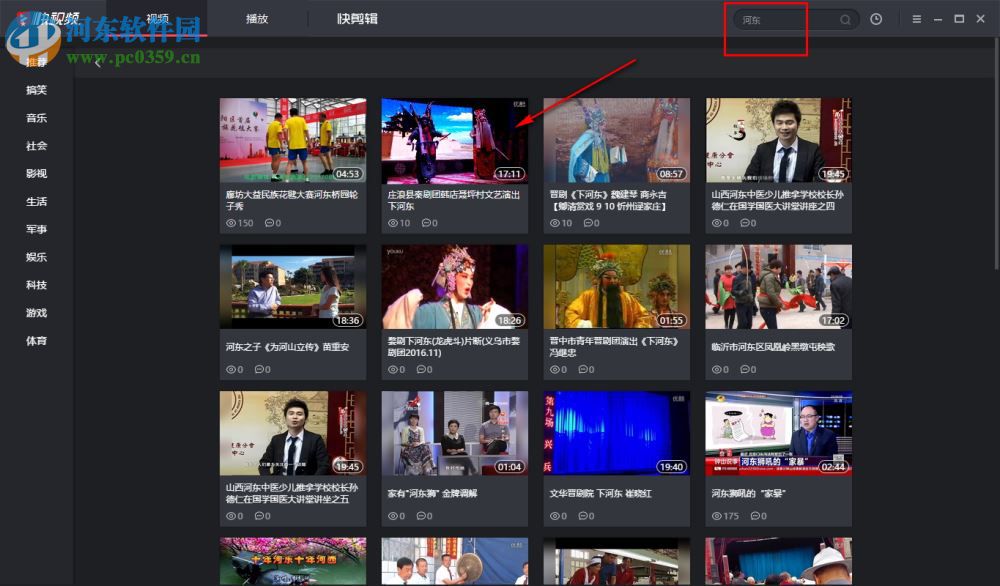Screen dimensions: 1000x586
Task: Open the hamburger main menu
Action: tap(916, 19)
